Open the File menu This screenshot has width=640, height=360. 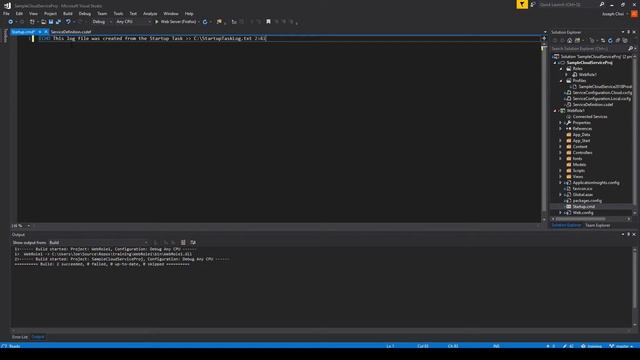[x=6, y=13]
